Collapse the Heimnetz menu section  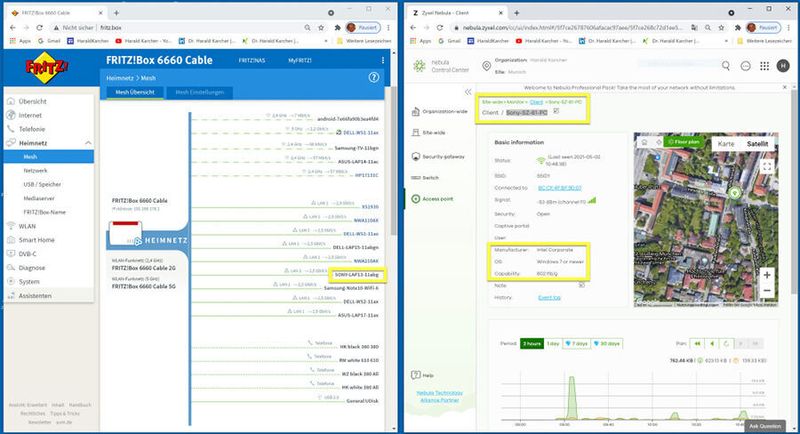click(x=87, y=143)
